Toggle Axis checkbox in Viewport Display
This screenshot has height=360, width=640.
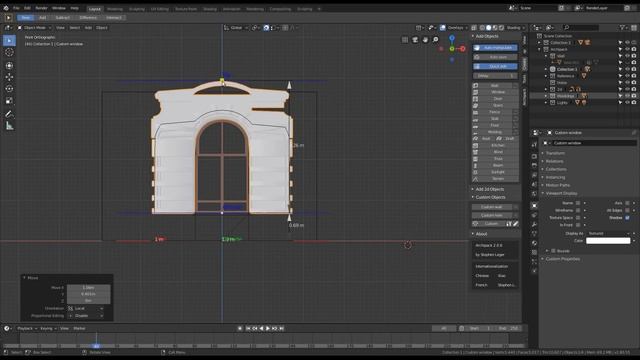click(x=627, y=203)
